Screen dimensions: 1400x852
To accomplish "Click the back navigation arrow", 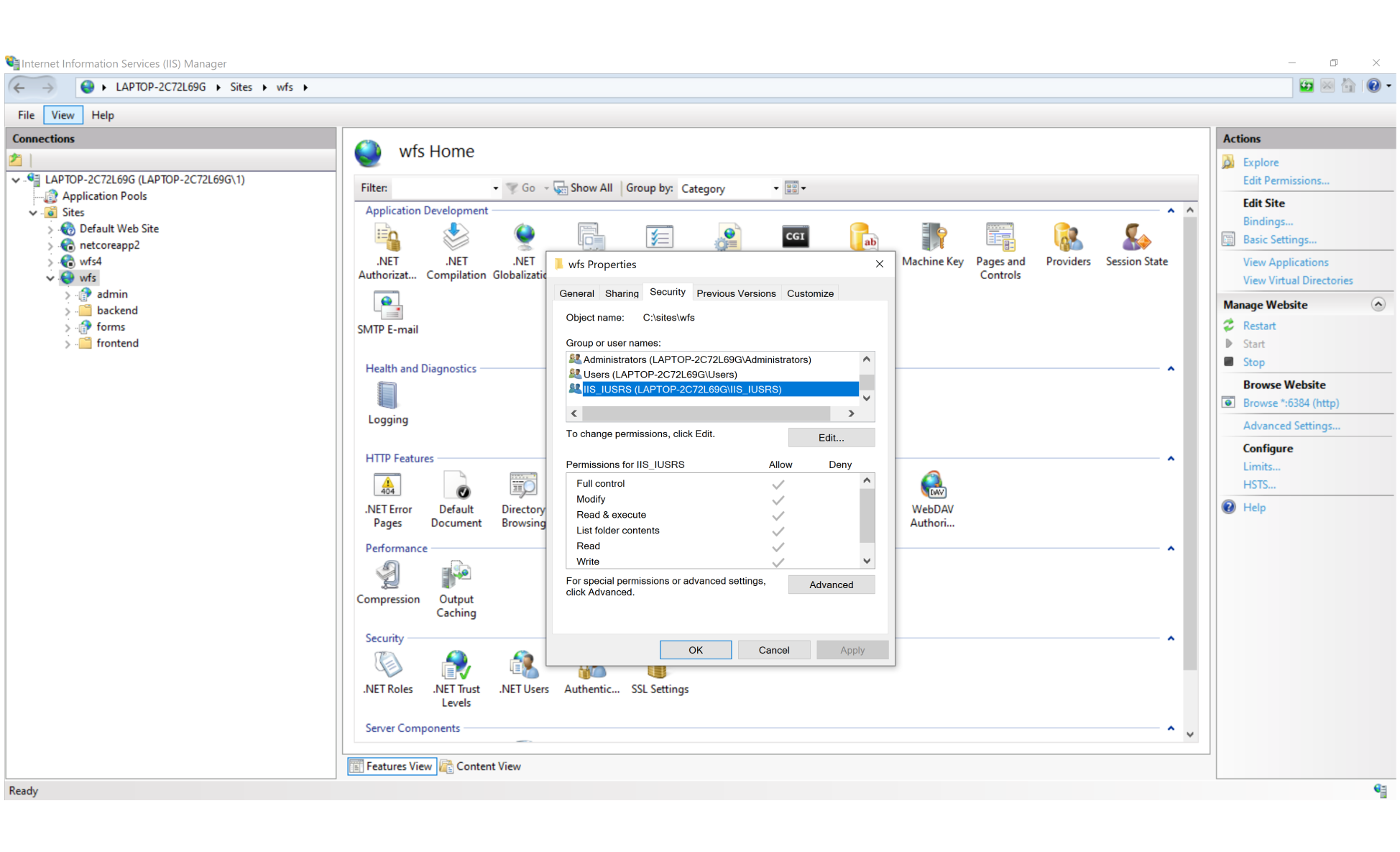I will pyautogui.click(x=19, y=88).
